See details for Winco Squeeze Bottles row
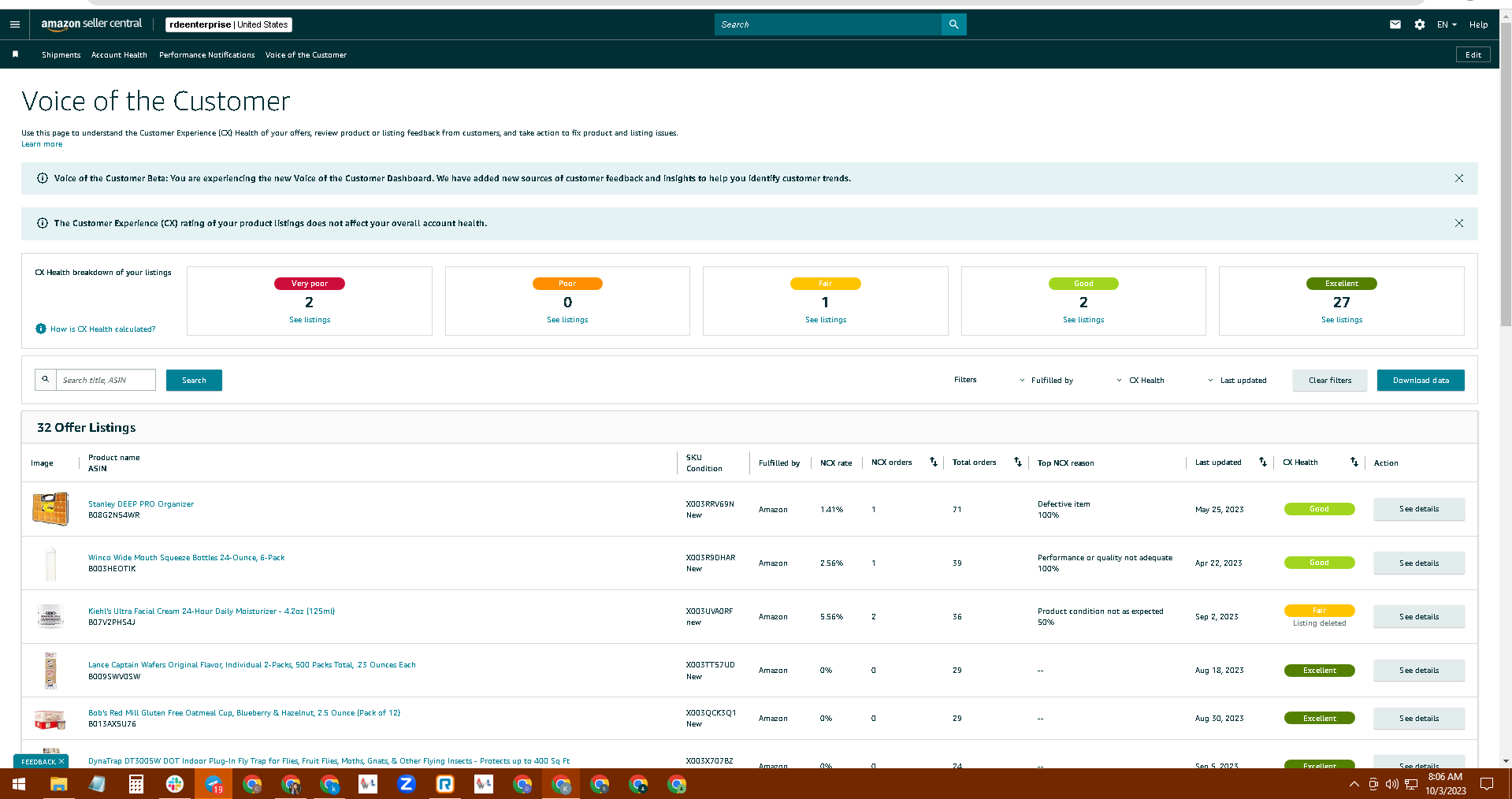Image resolution: width=1512 pixels, height=799 pixels. pos(1419,563)
